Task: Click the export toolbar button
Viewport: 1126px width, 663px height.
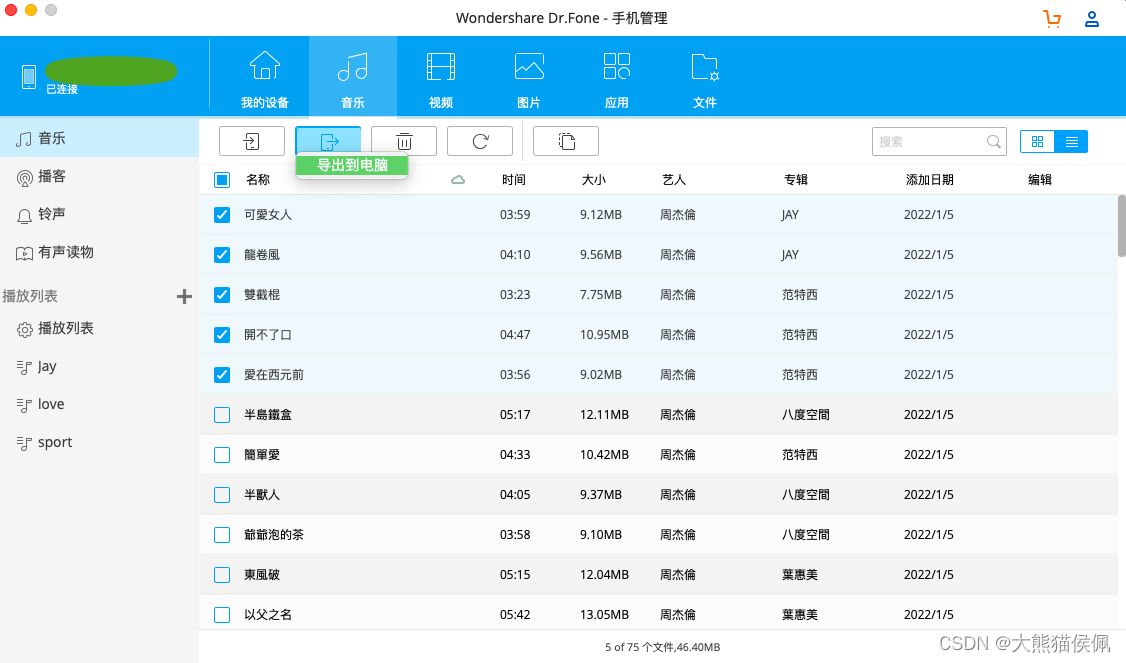Action: point(328,141)
